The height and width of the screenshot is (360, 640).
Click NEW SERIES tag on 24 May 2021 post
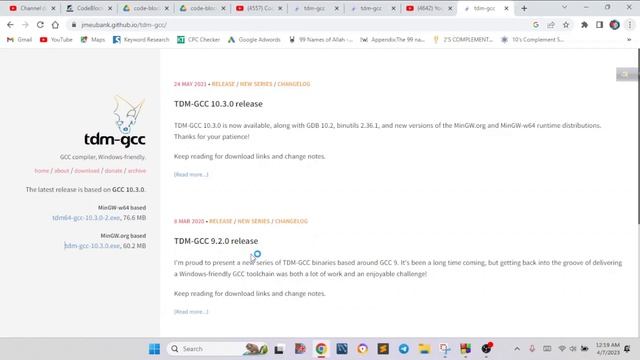(x=256, y=84)
